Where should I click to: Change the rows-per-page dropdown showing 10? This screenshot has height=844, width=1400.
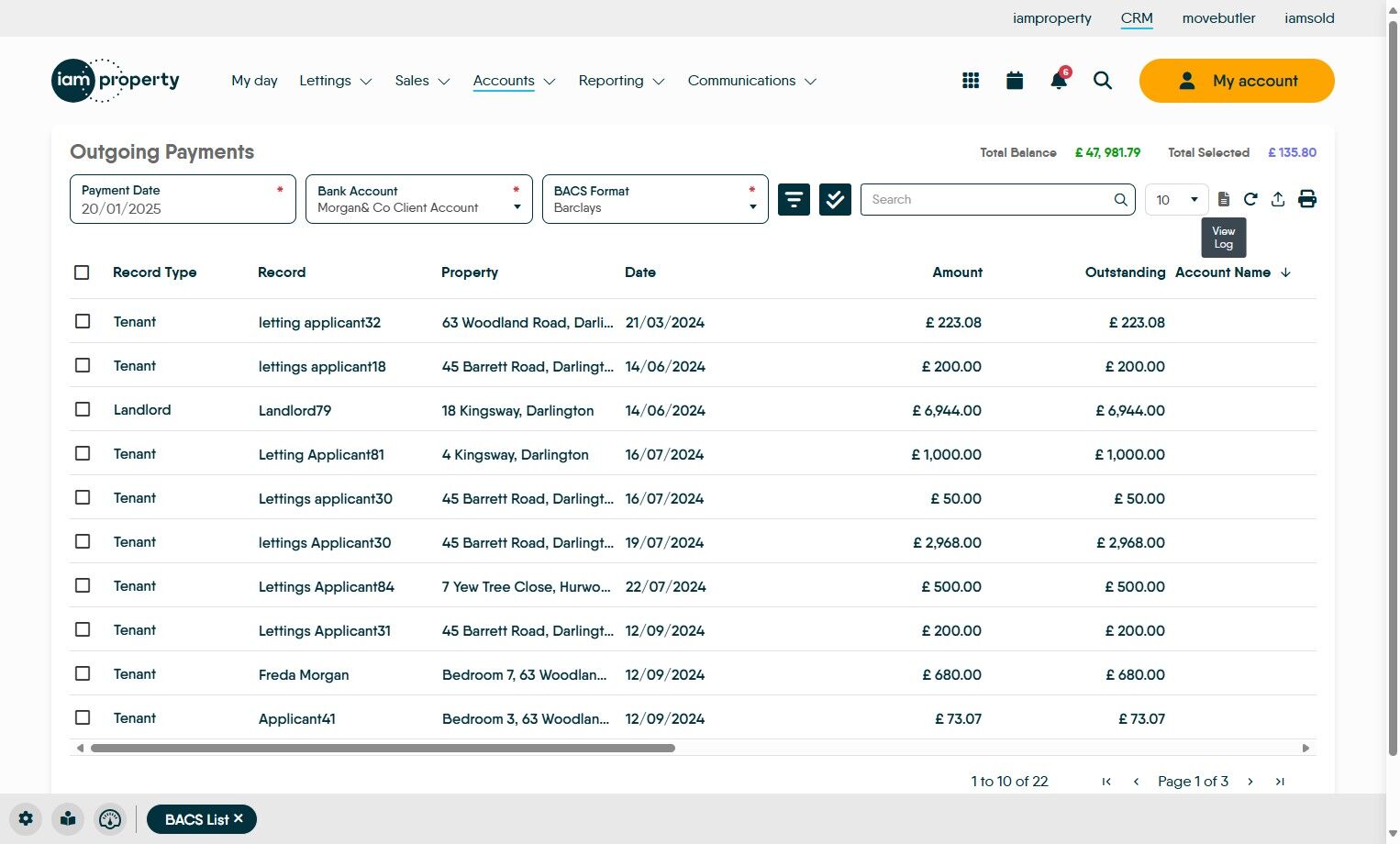[1177, 200]
